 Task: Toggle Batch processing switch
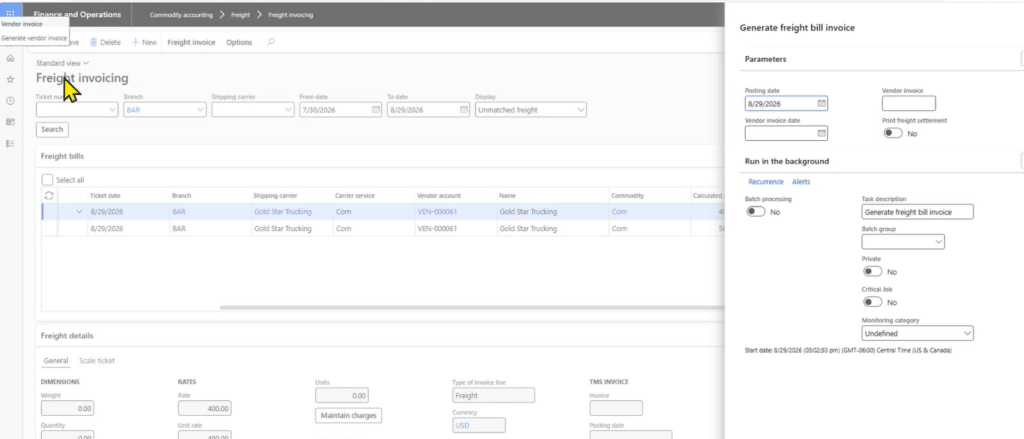tap(756, 212)
